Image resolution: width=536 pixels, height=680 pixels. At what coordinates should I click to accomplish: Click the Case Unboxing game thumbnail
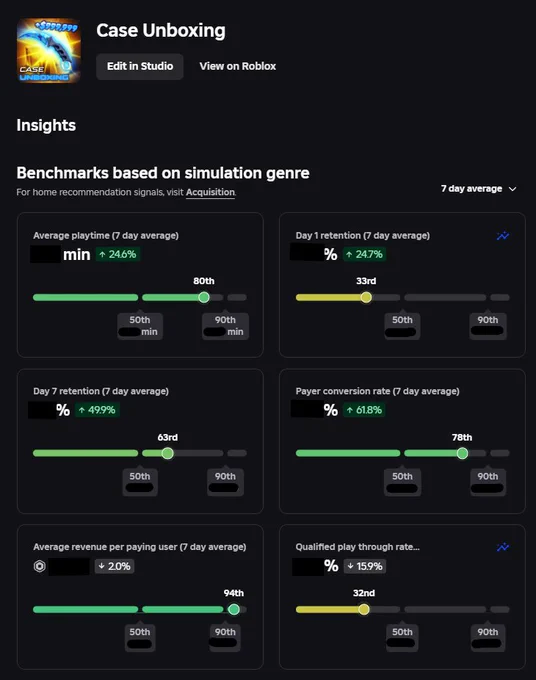pos(49,51)
